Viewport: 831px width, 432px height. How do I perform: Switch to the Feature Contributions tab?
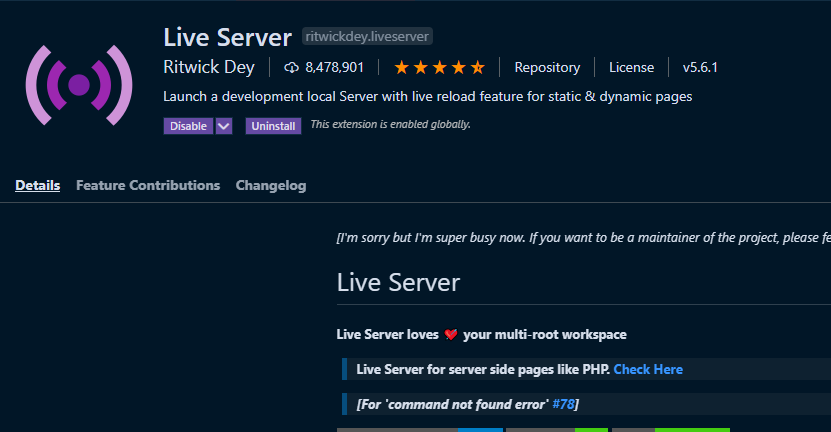pos(148,186)
